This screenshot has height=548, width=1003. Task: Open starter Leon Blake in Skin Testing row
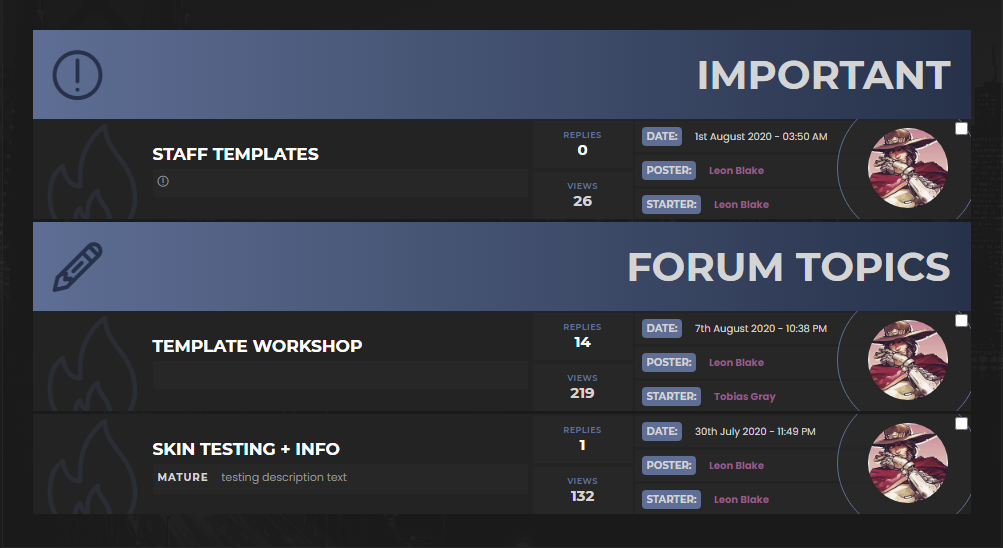coord(741,500)
